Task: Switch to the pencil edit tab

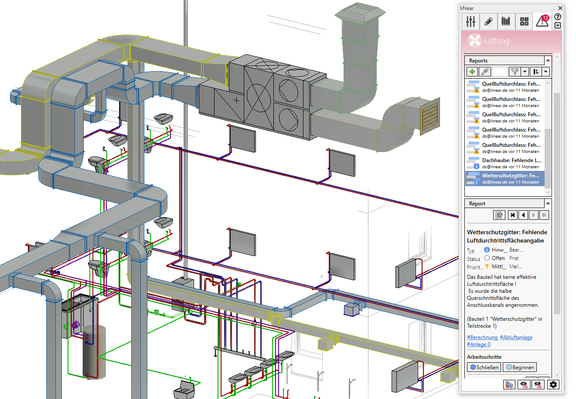Action: (488, 21)
